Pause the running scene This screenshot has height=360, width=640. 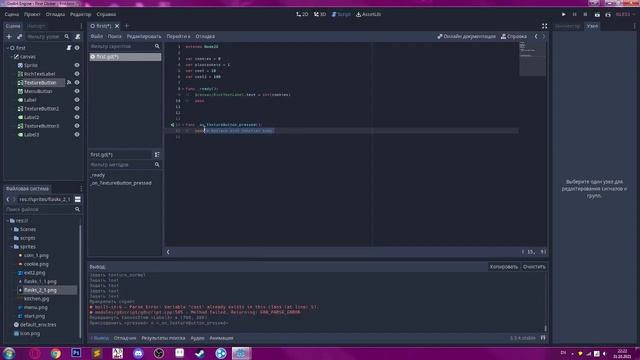[574, 14]
